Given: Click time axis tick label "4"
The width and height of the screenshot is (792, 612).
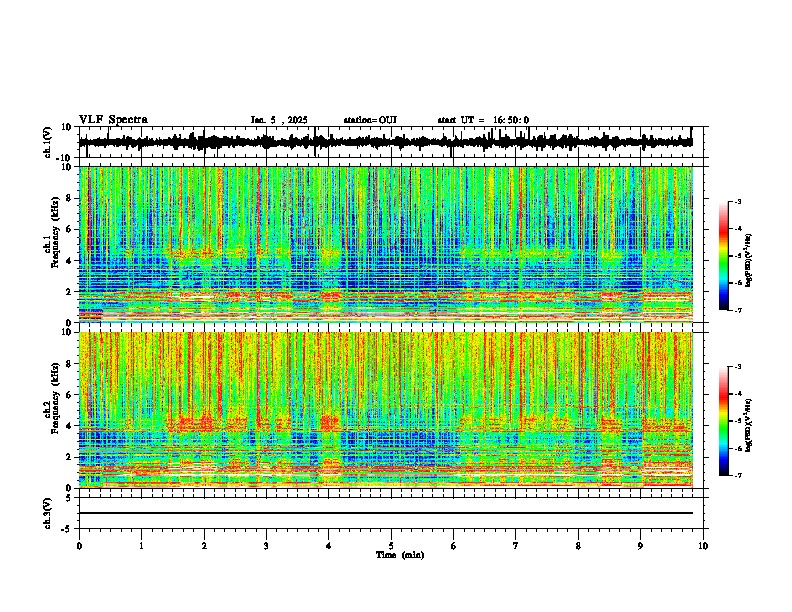Looking at the screenshot, I should 329,546.
